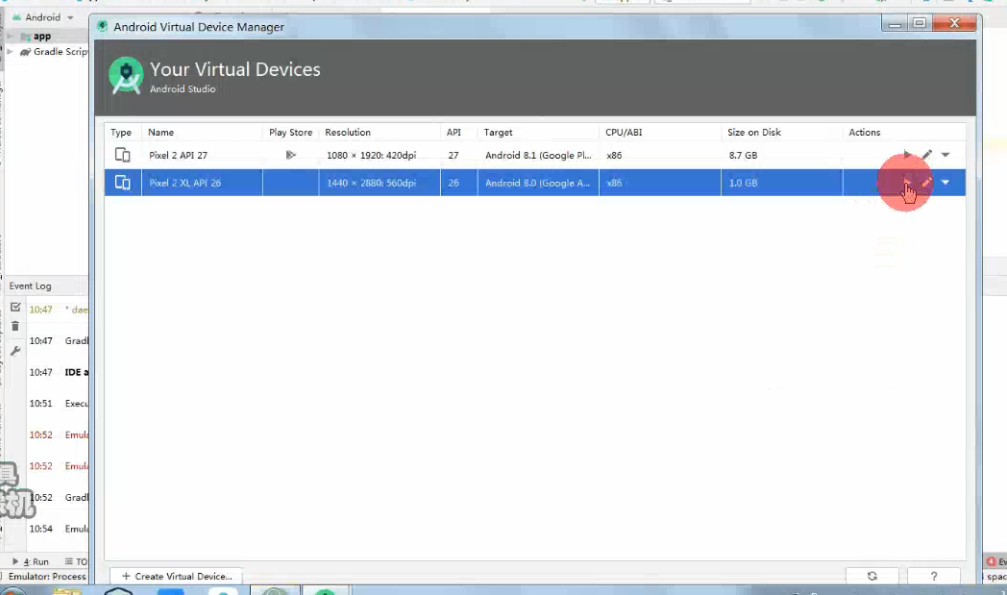Click the API 26 cell in the API column

point(453,183)
